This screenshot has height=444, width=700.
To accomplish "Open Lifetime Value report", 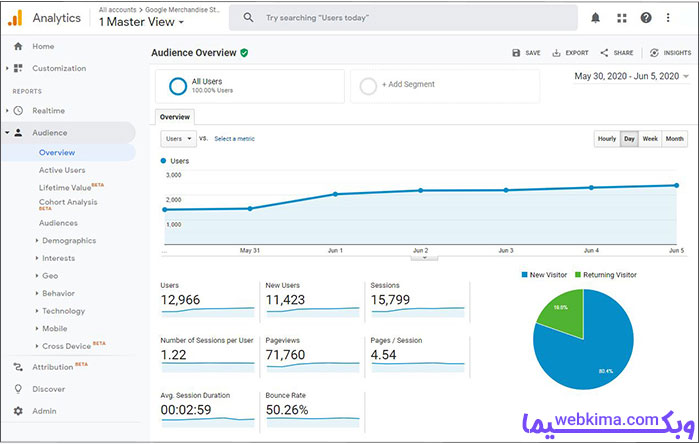I will coord(65,187).
